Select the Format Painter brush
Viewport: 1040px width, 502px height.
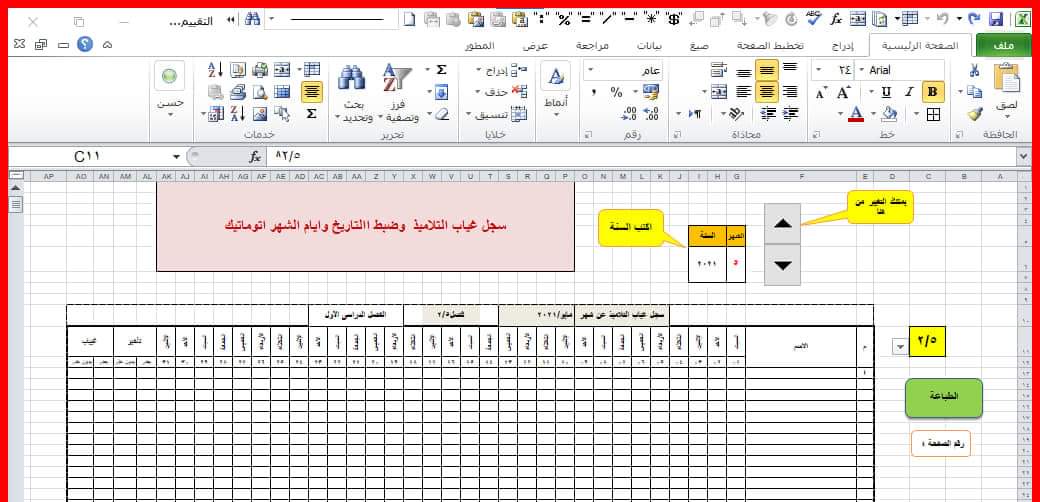click(974, 114)
